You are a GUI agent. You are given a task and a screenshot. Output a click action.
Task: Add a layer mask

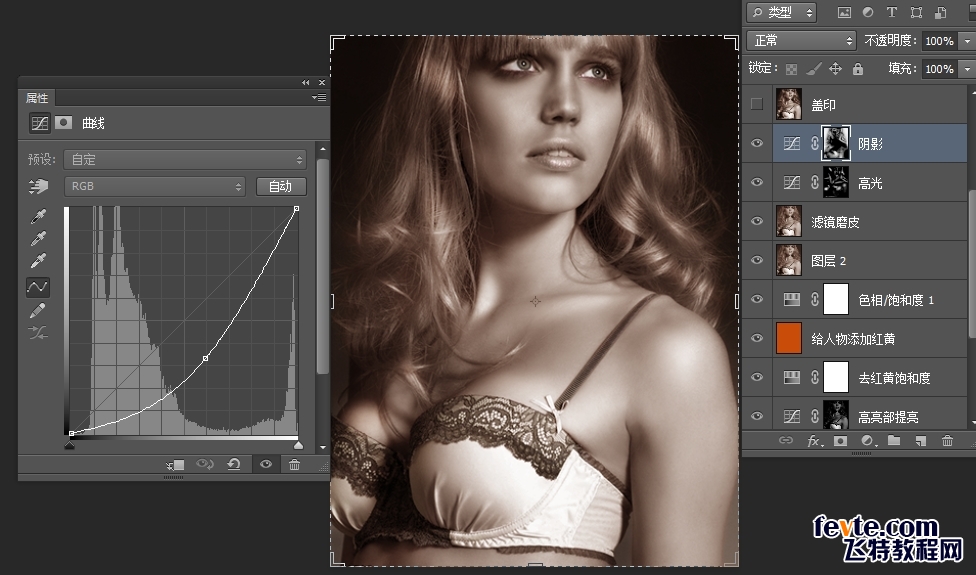tap(840, 441)
